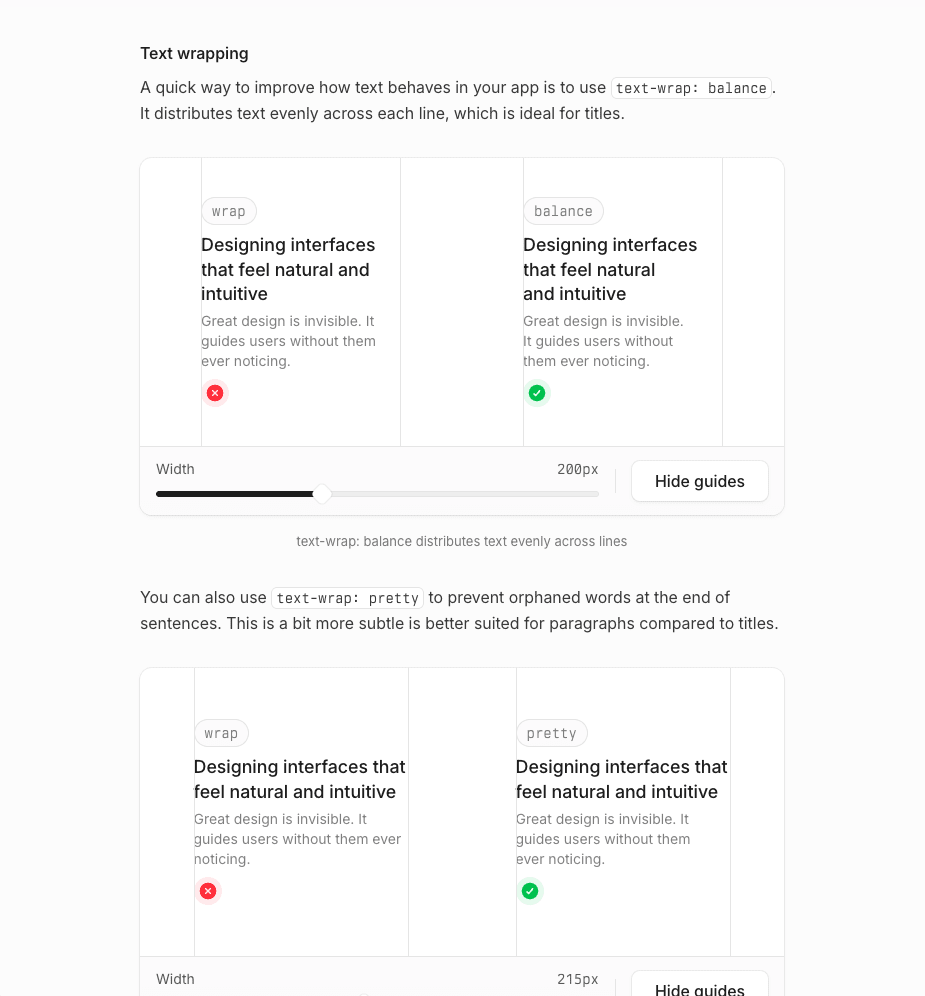Image resolution: width=925 pixels, height=996 pixels.
Task: Click the Width label in the balance demo
Action: tap(175, 469)
